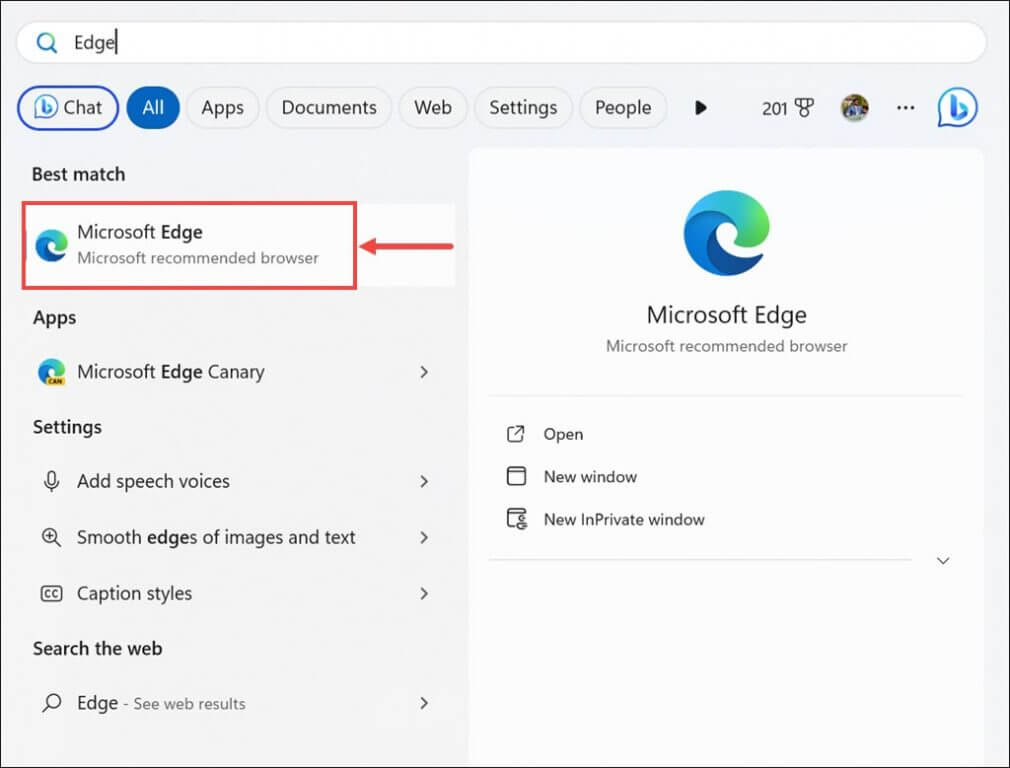The height and width of the screenshot is (768, 1010).
Task: Click the New window icon
Action: tap(516, 477)
